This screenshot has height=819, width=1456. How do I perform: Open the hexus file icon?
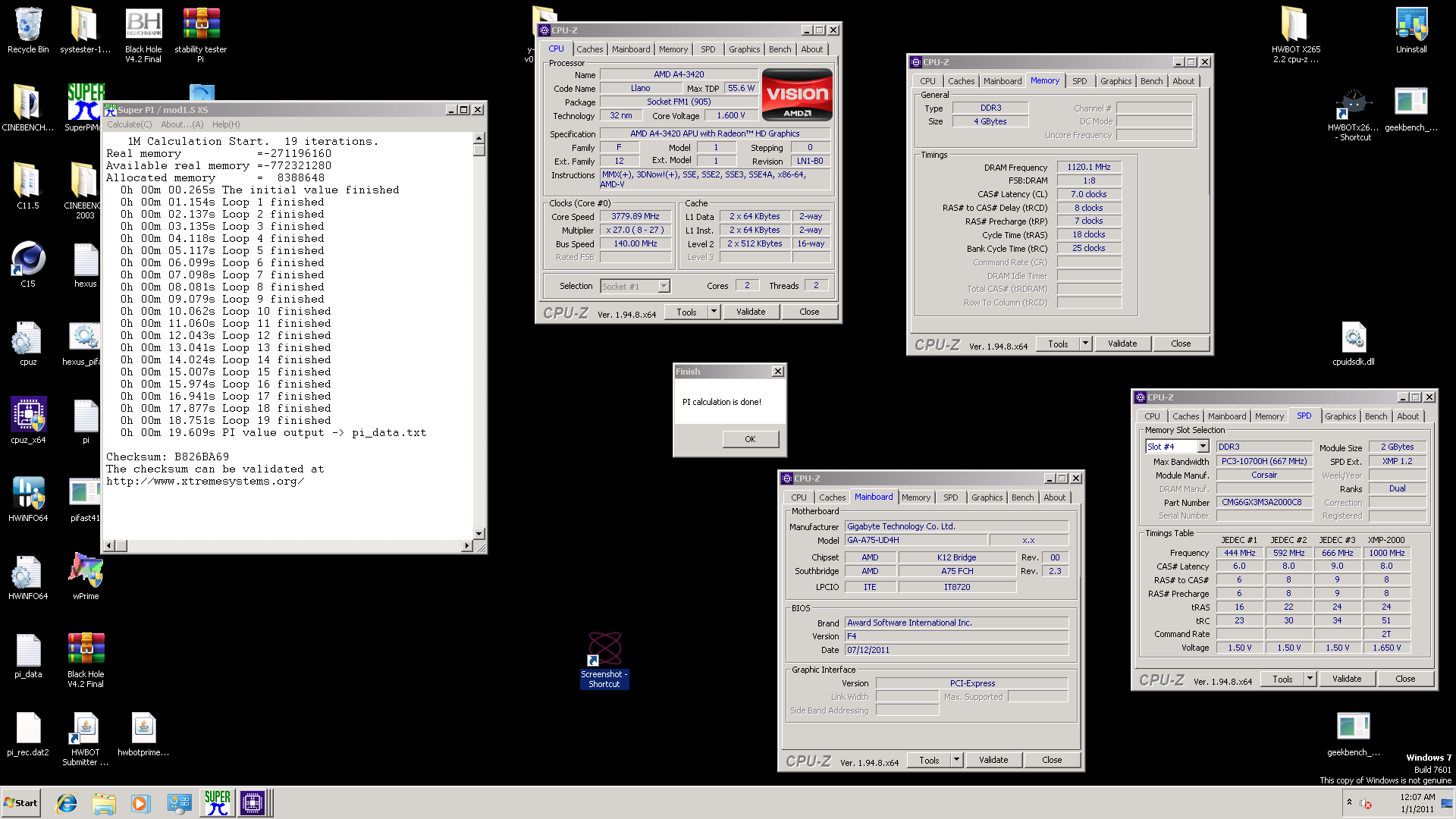pos(86,264)
